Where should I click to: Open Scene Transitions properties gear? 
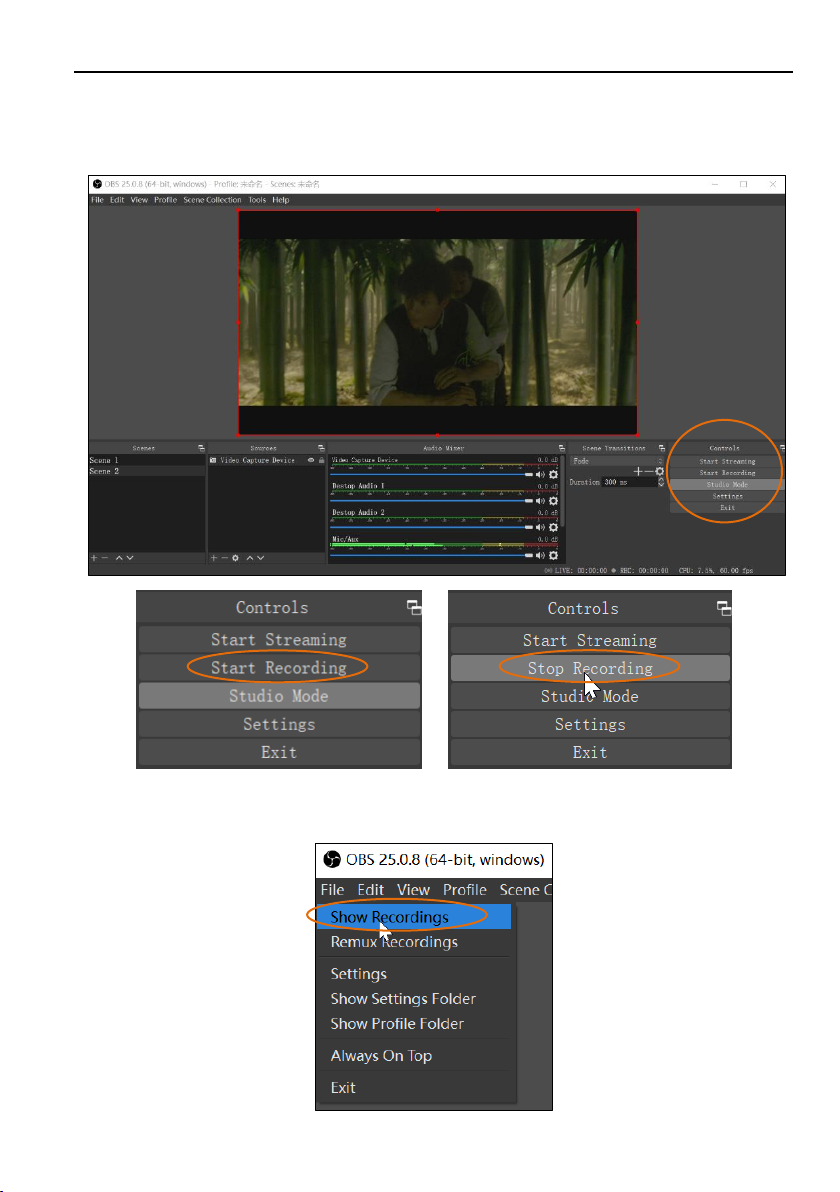click(x=659, y=471)
